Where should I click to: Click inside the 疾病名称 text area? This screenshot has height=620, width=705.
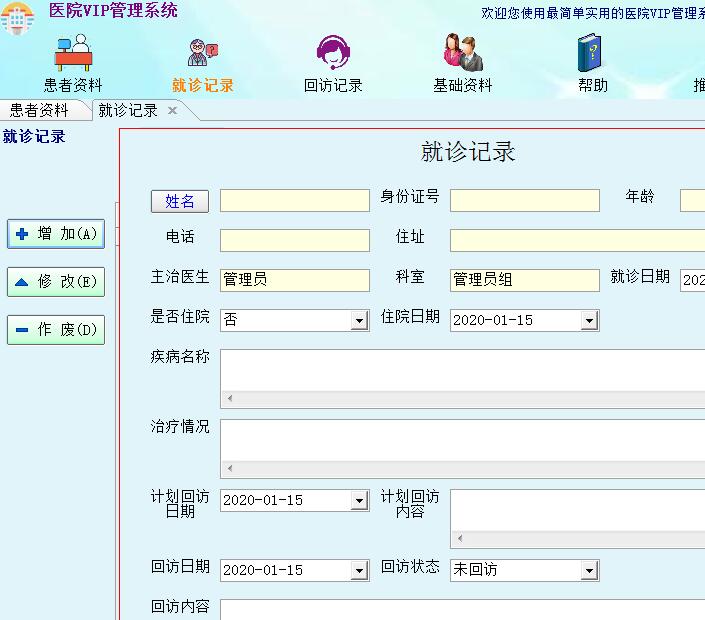click(463, 370)
